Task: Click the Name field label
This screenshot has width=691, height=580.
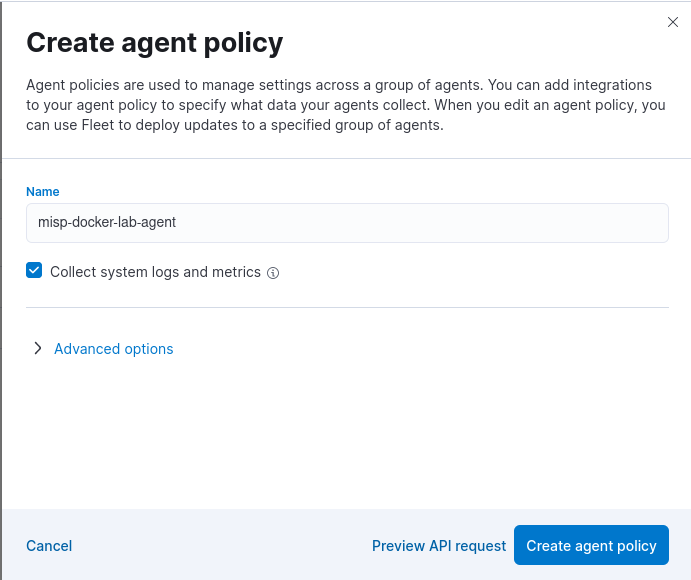Action: [43, 192]
